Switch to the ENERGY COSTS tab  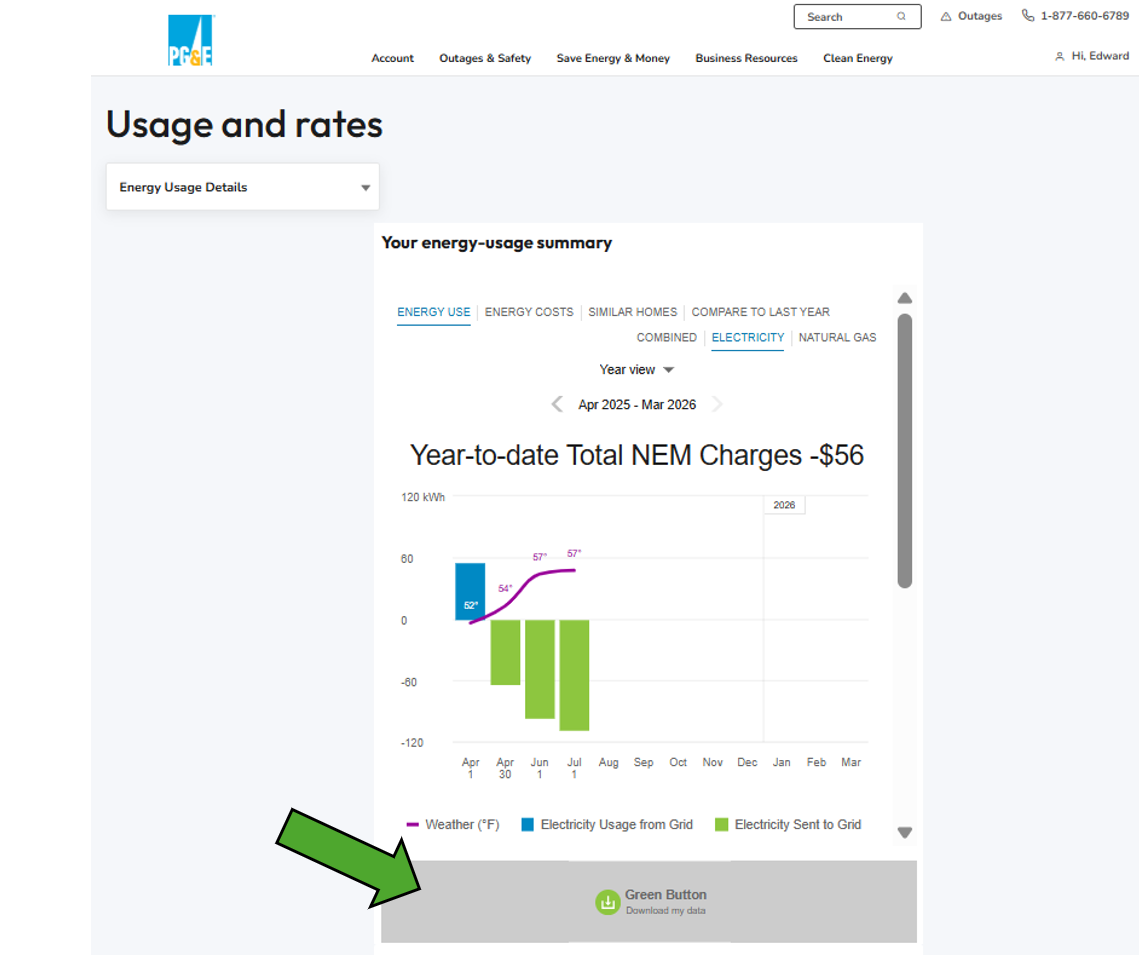tap(529, 312)
